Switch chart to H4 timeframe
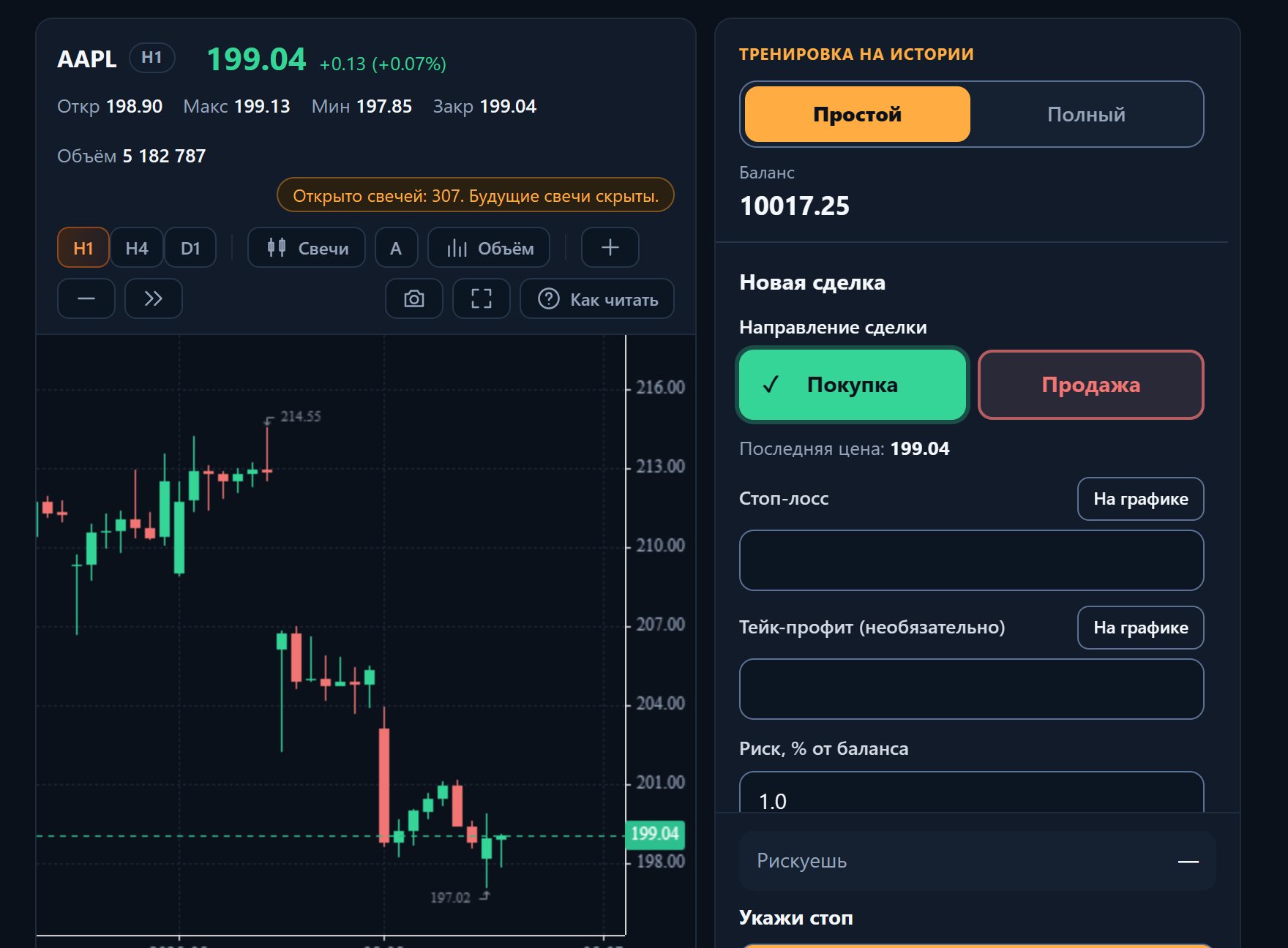This screenshot has width=1288, height=948. tap(137, 248)
